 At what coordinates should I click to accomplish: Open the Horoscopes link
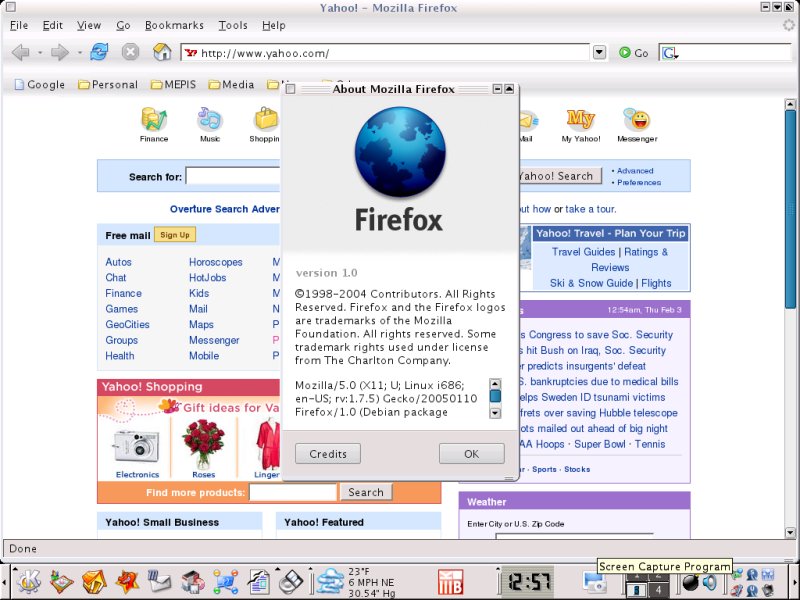click(x=216, y=262)
